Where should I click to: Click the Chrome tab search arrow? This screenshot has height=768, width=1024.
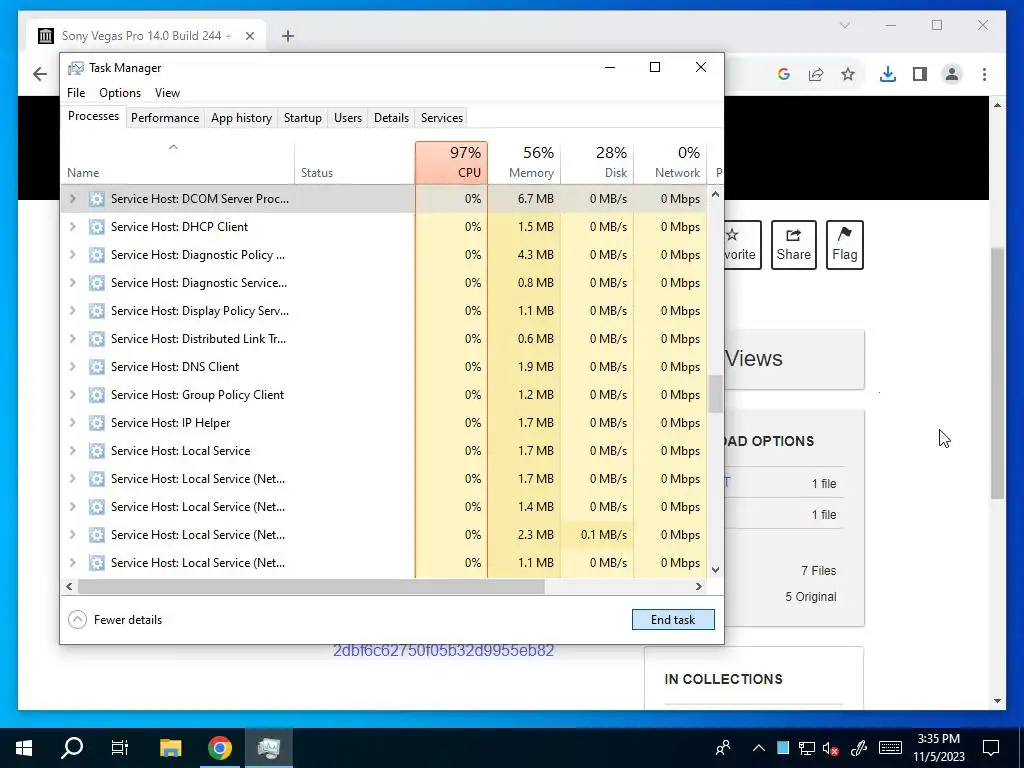844,25
